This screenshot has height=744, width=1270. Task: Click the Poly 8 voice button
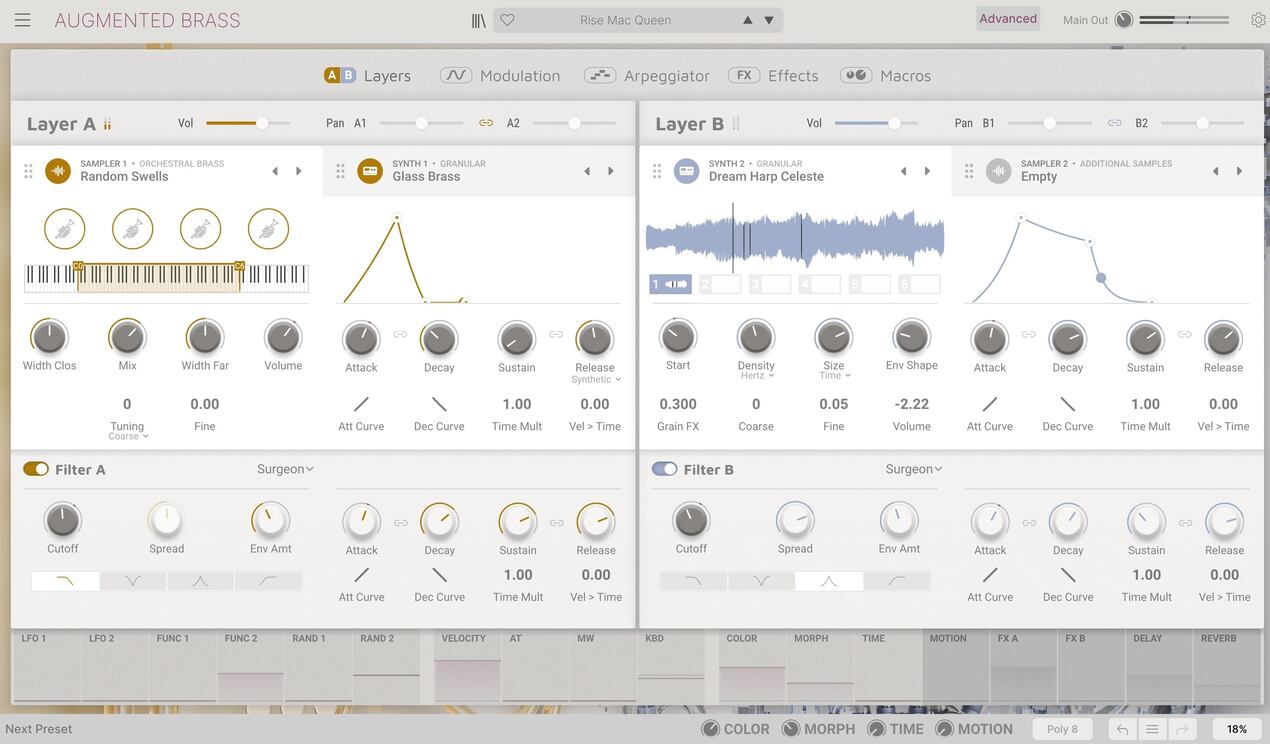(1062, 729)
